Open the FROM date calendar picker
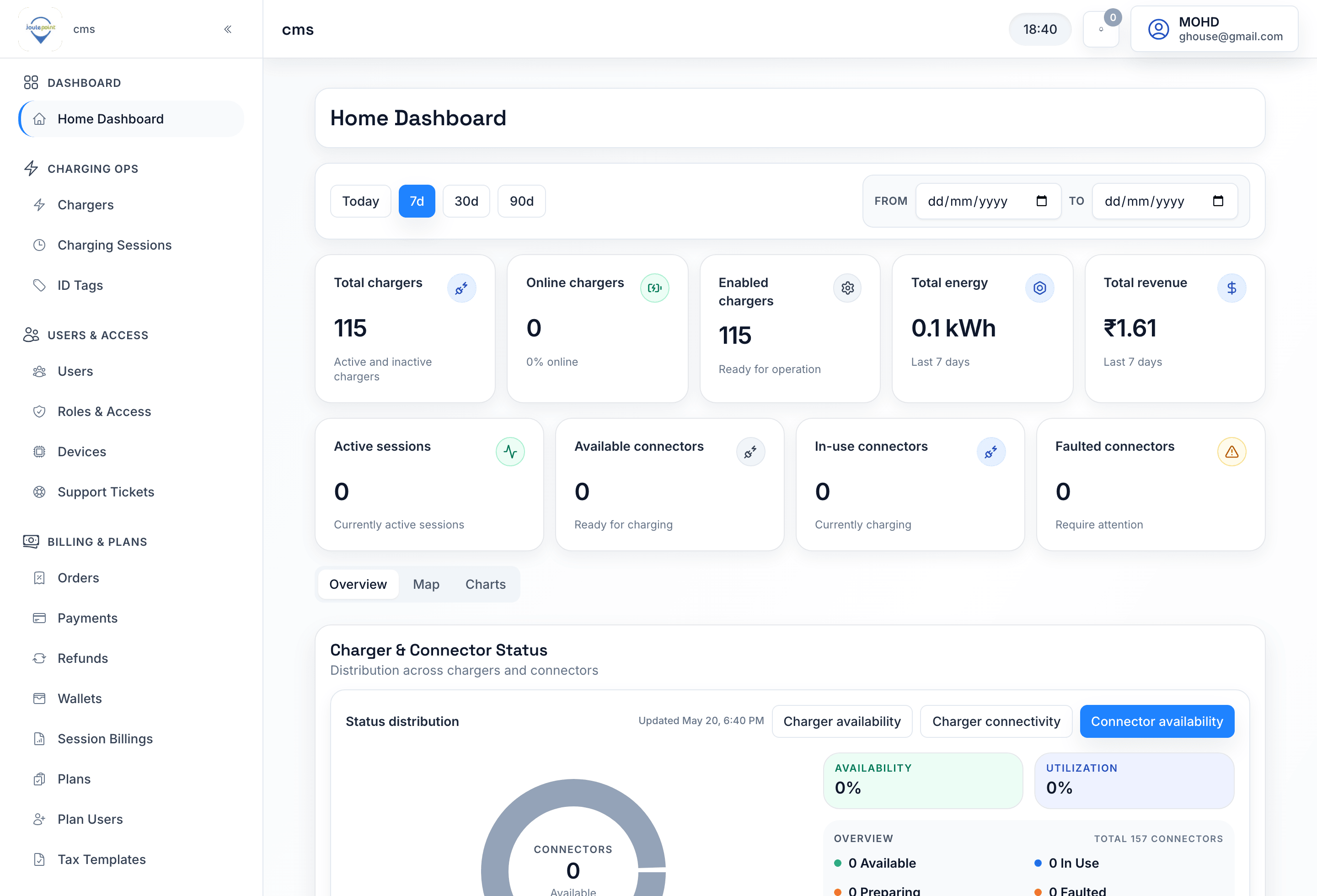This screenshot has width=1317, height=896. [x=1041, y=201]
